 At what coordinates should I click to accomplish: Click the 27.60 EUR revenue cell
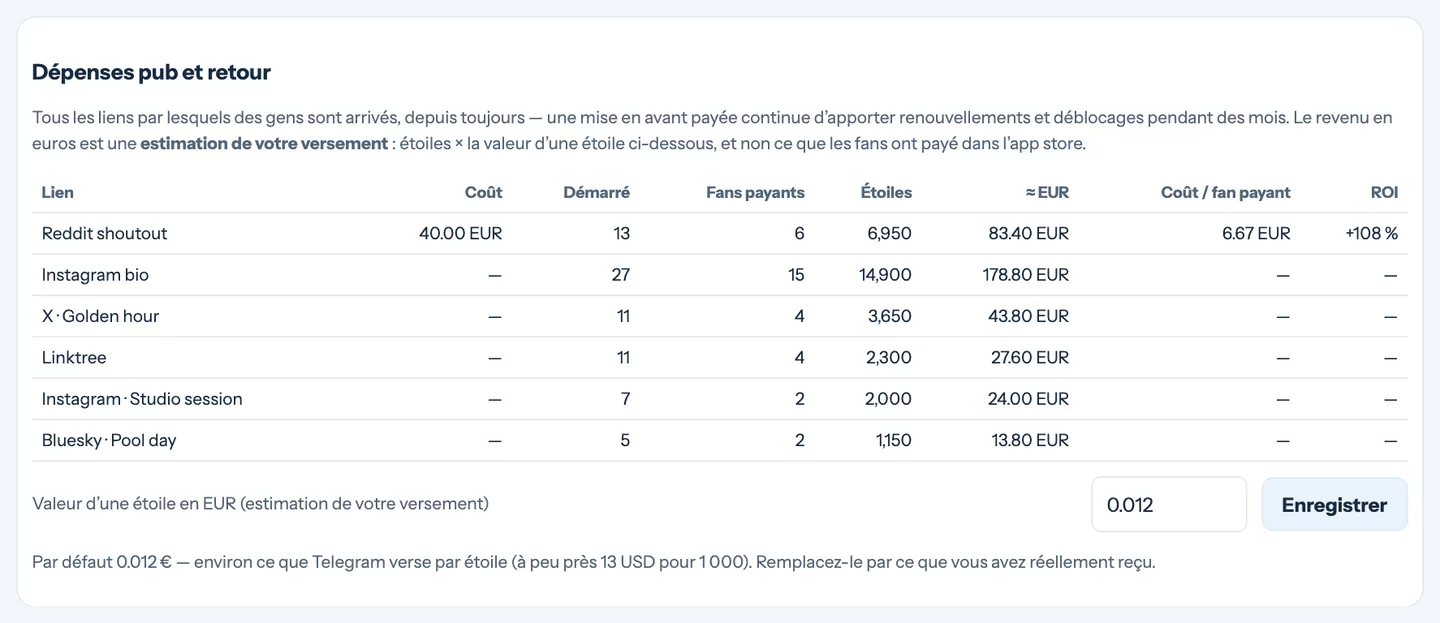point(1031,357)
